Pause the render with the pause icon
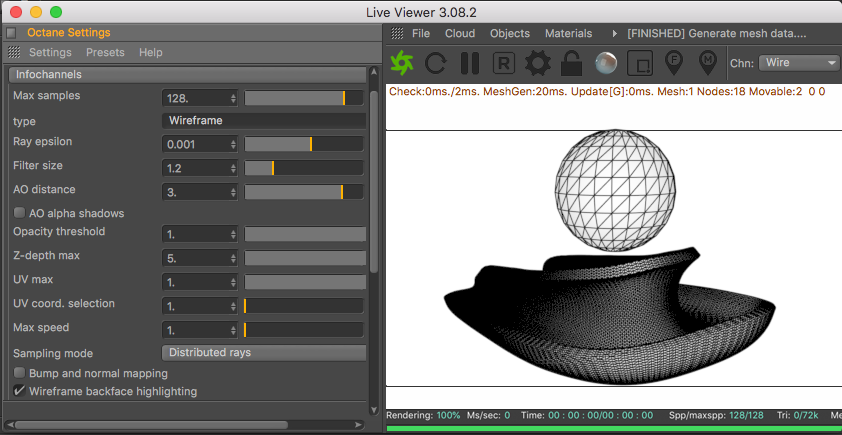842x435 pixels. click(470, 63)
